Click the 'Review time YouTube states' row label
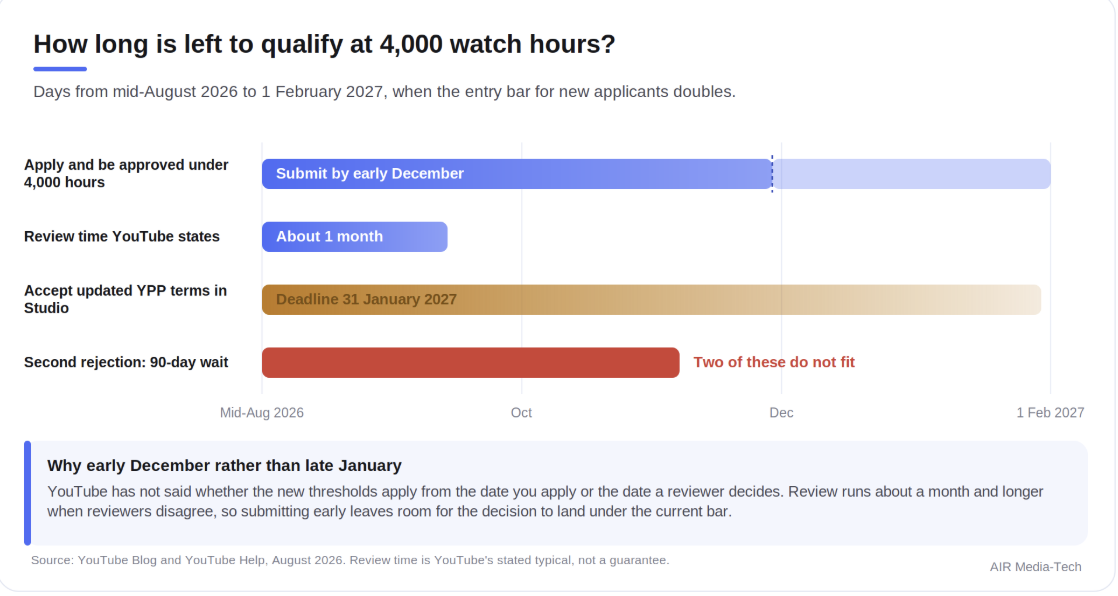This screenshot has width=1118, height=596. click(x=122, y=237)
